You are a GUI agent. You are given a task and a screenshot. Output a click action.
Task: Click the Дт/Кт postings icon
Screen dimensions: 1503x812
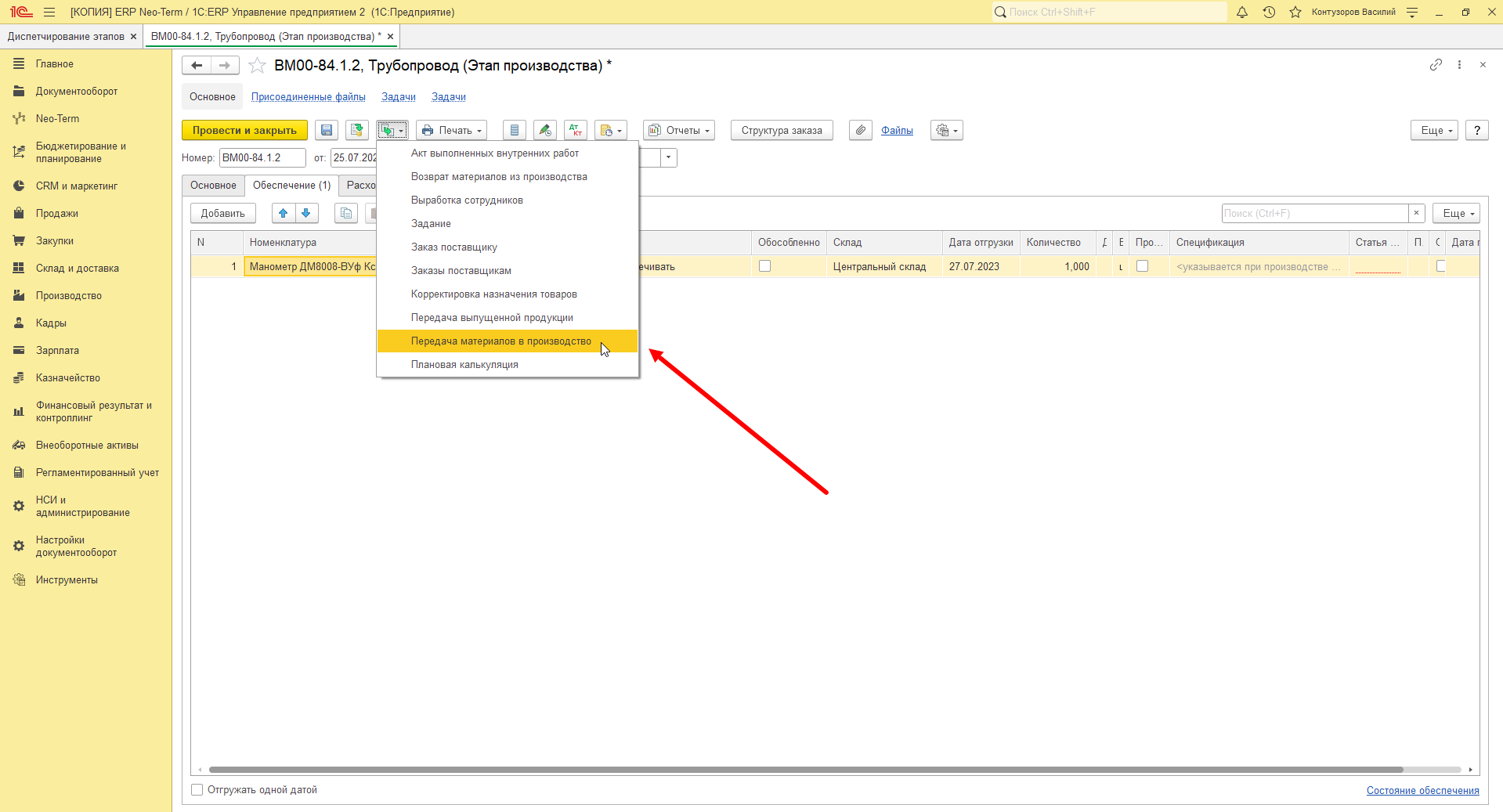coord(576,130)
